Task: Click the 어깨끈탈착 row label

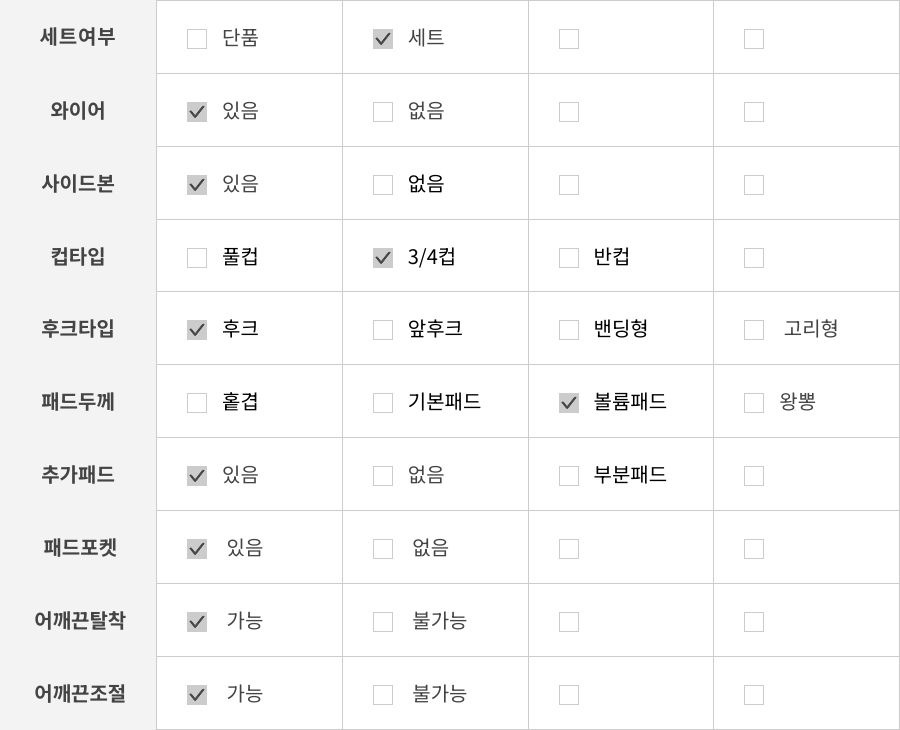Action: point(80,621)
